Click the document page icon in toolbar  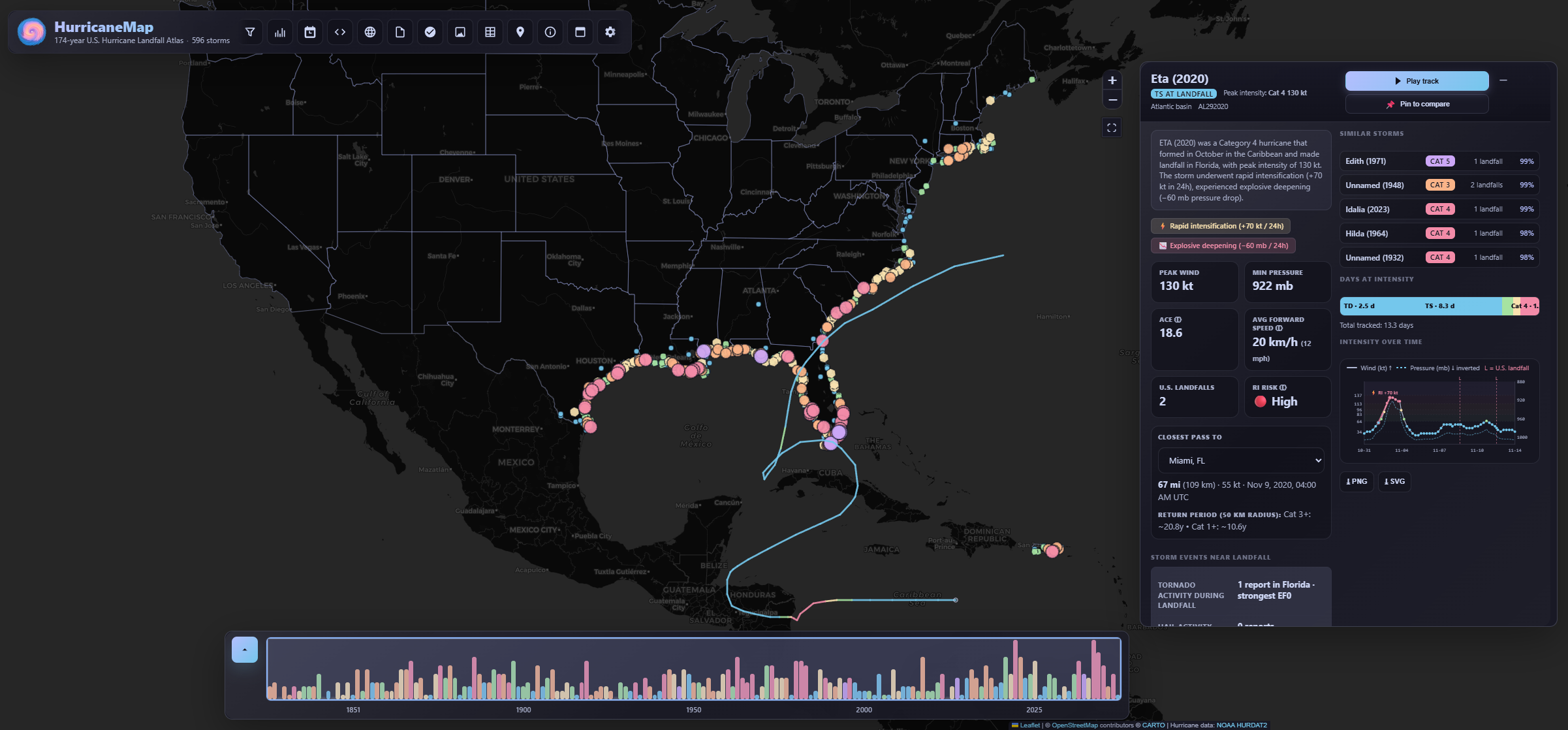(400, 32)
